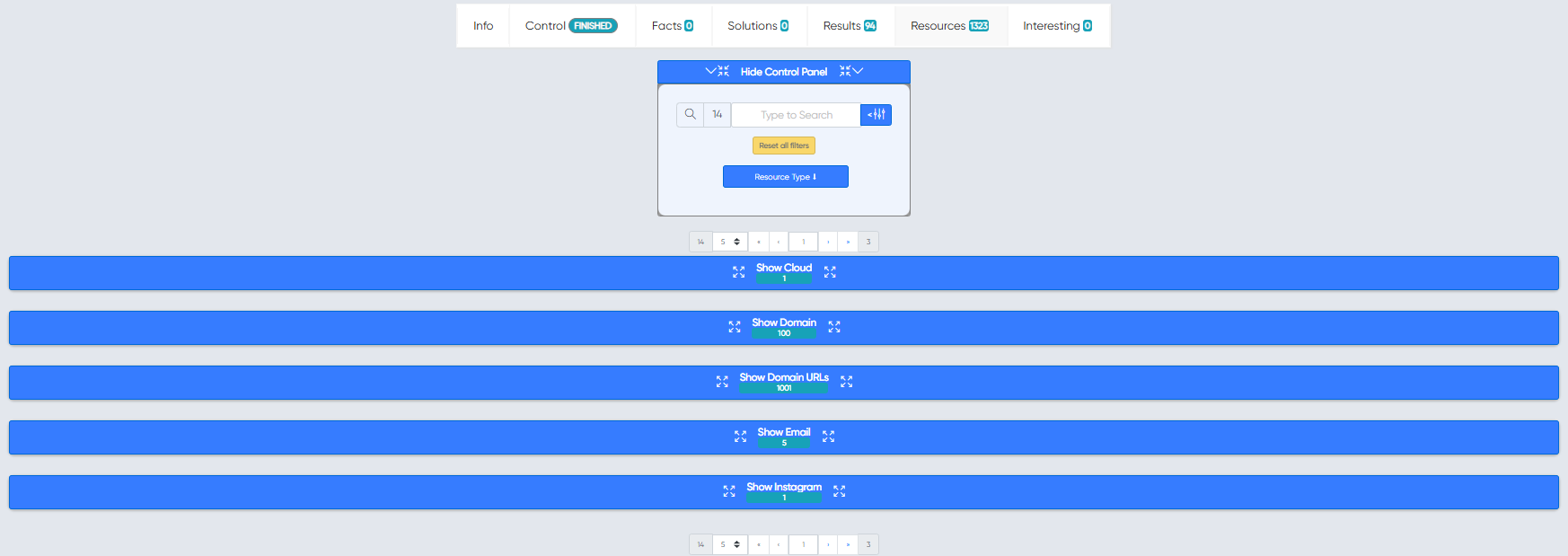Select the Resources tab

(950, 26)
